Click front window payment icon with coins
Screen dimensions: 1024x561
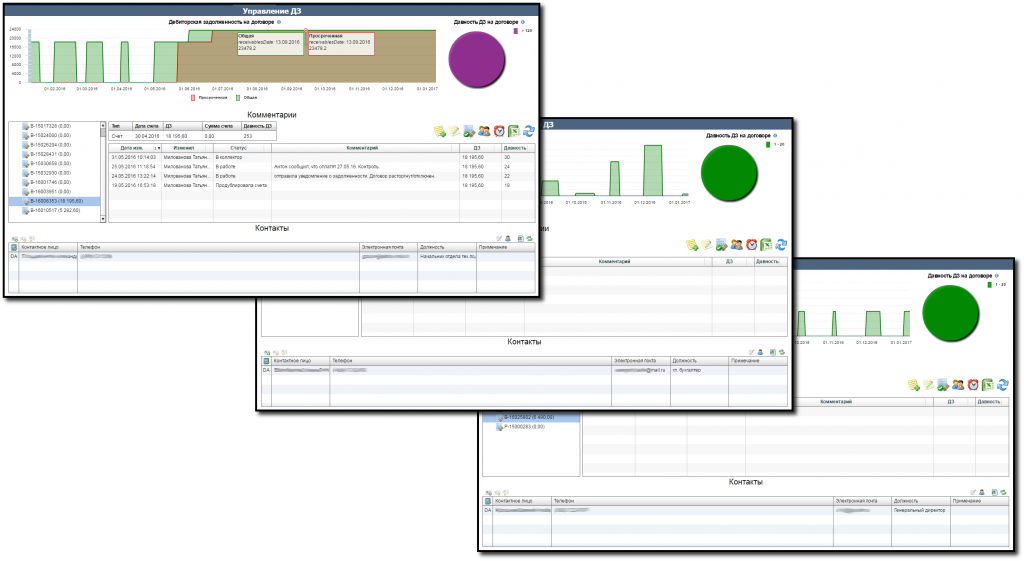click(x=469, y=131)
